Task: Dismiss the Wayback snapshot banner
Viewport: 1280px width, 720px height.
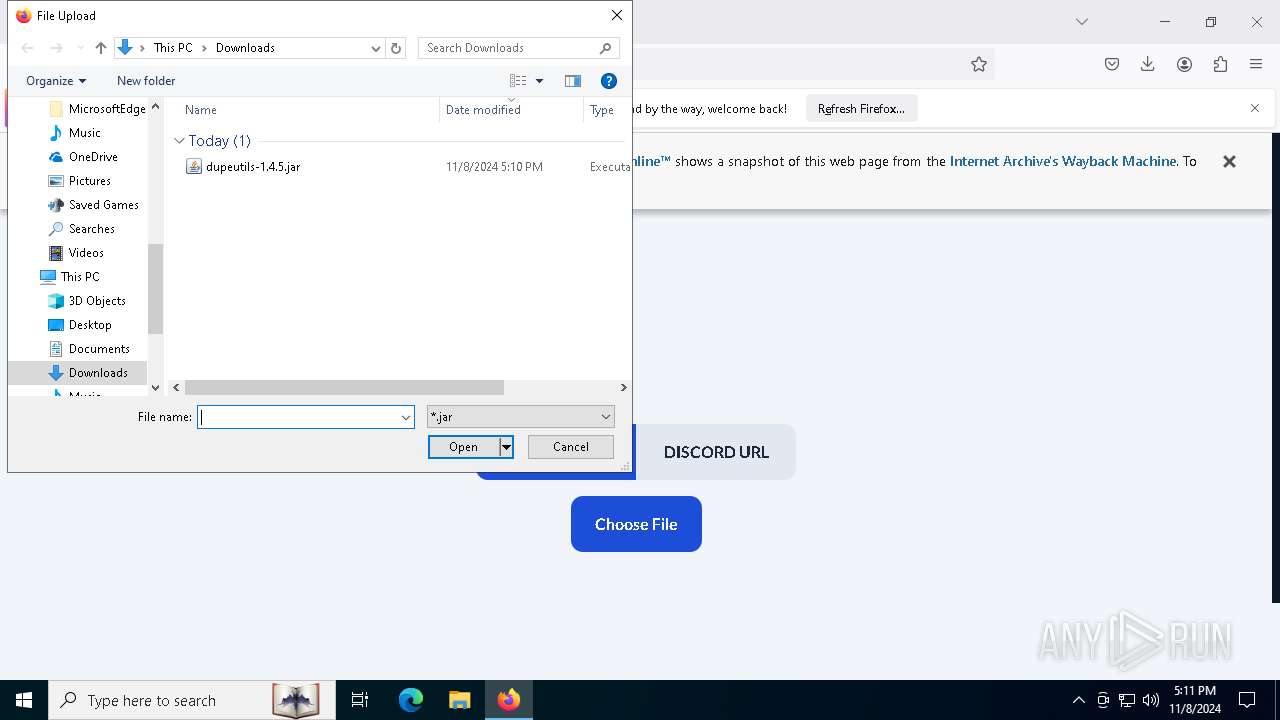Action: point(1229,161)
